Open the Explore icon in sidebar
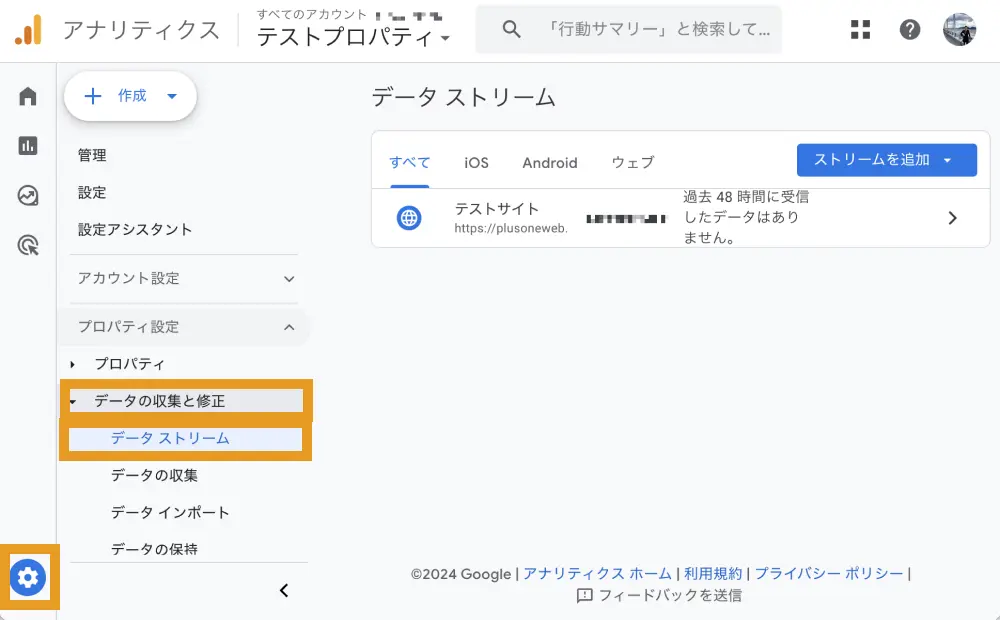 point(28,195)
